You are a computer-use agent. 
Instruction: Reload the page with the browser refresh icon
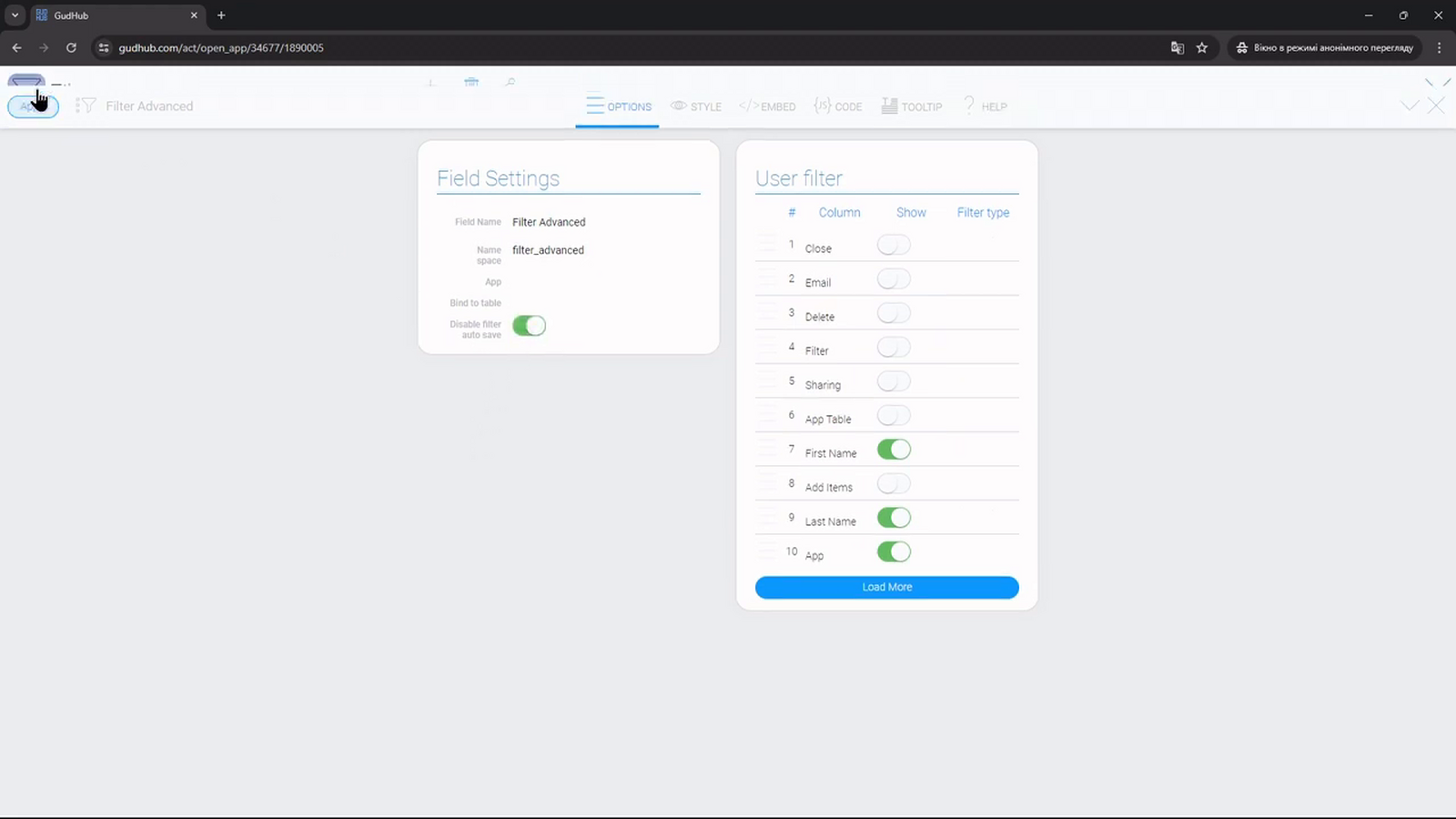click(x=71, y=47)
